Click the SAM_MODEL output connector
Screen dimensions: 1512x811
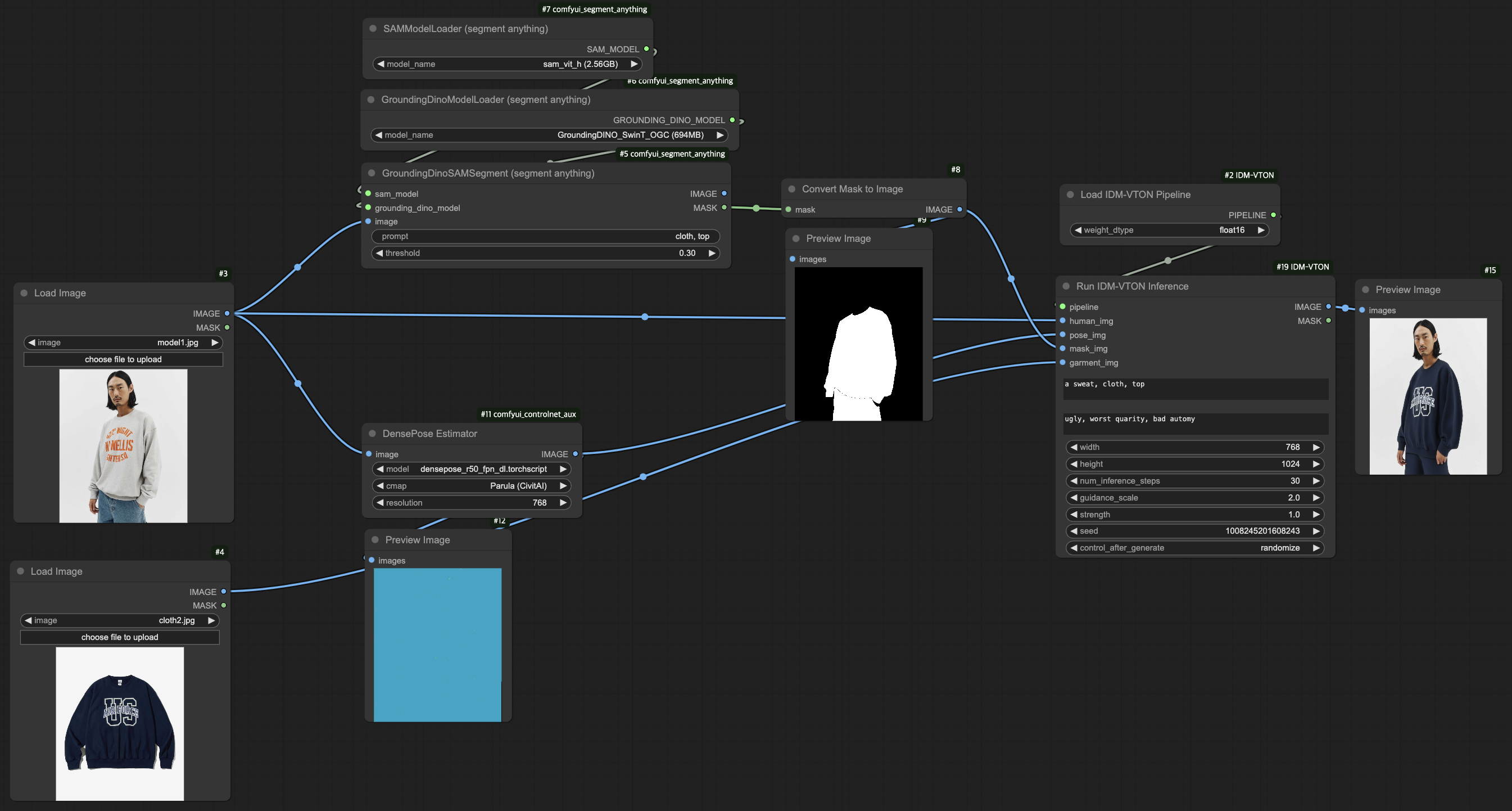646,49
